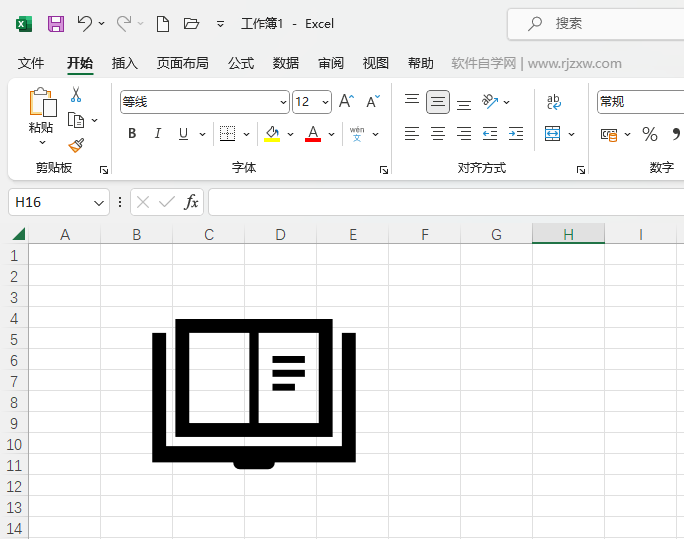684x539 pixels.
Task: Switch to the 数据 tab
Action: coord(286,63)
